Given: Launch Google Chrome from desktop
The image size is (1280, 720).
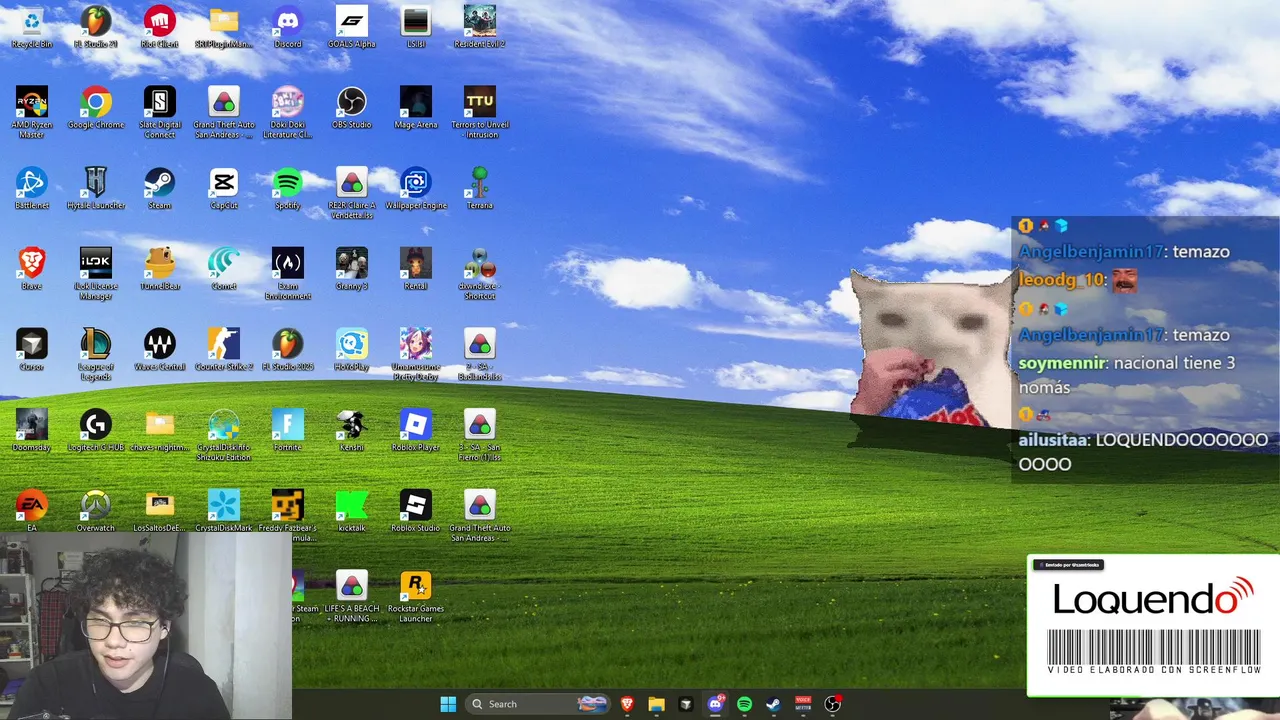Looking at the screenshot, I should (x=96, y=107).
